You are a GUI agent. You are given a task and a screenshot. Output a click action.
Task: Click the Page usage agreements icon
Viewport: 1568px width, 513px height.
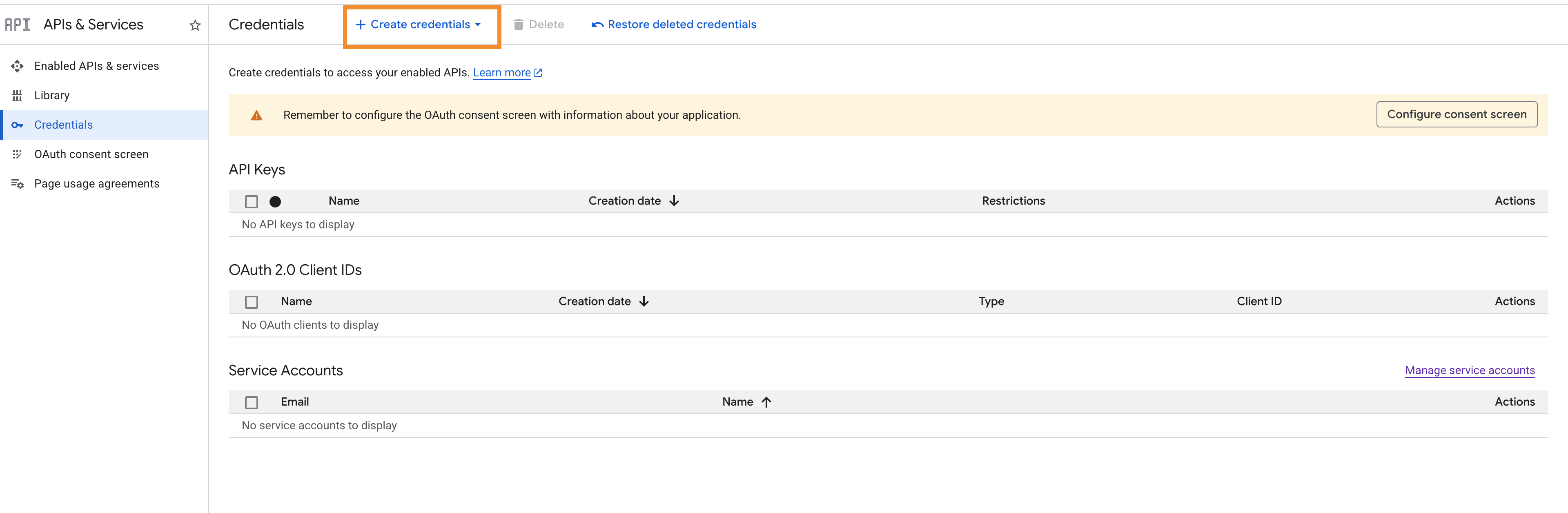(17, 184)
